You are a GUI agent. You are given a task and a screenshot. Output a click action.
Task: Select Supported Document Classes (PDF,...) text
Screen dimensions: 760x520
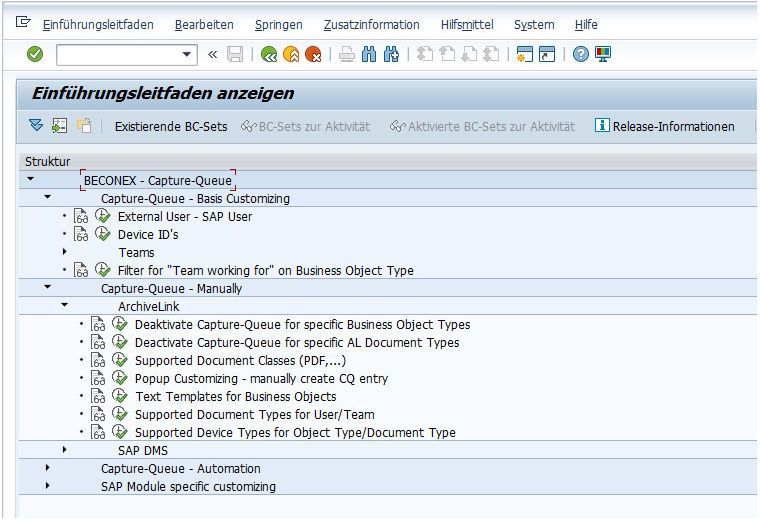click(240, 361)
